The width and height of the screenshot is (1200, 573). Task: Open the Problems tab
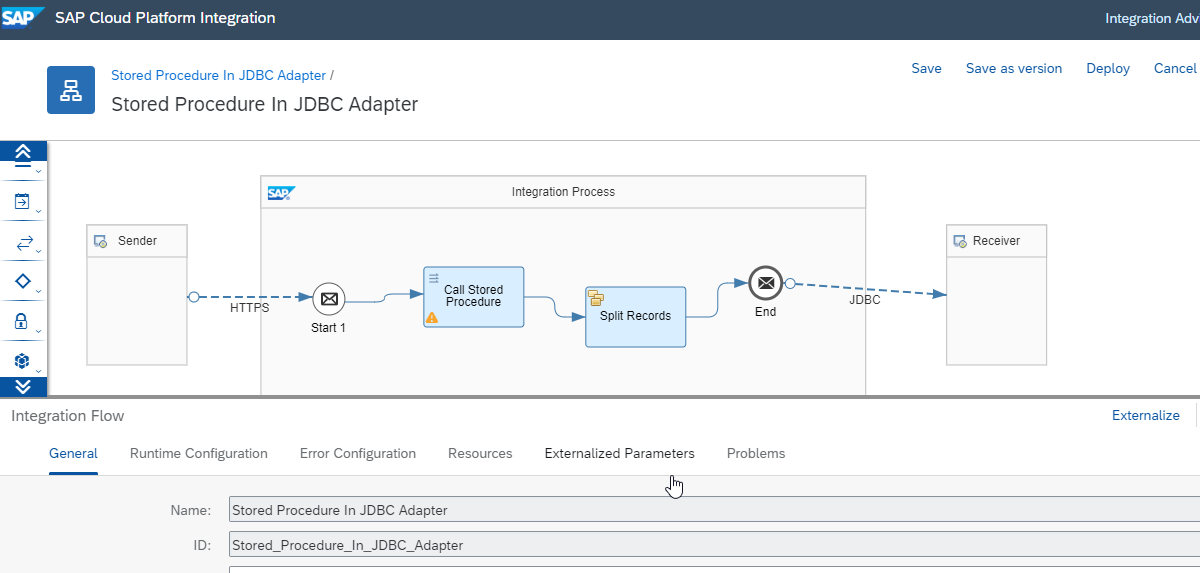pyautogui.click(x=756, y=453)
